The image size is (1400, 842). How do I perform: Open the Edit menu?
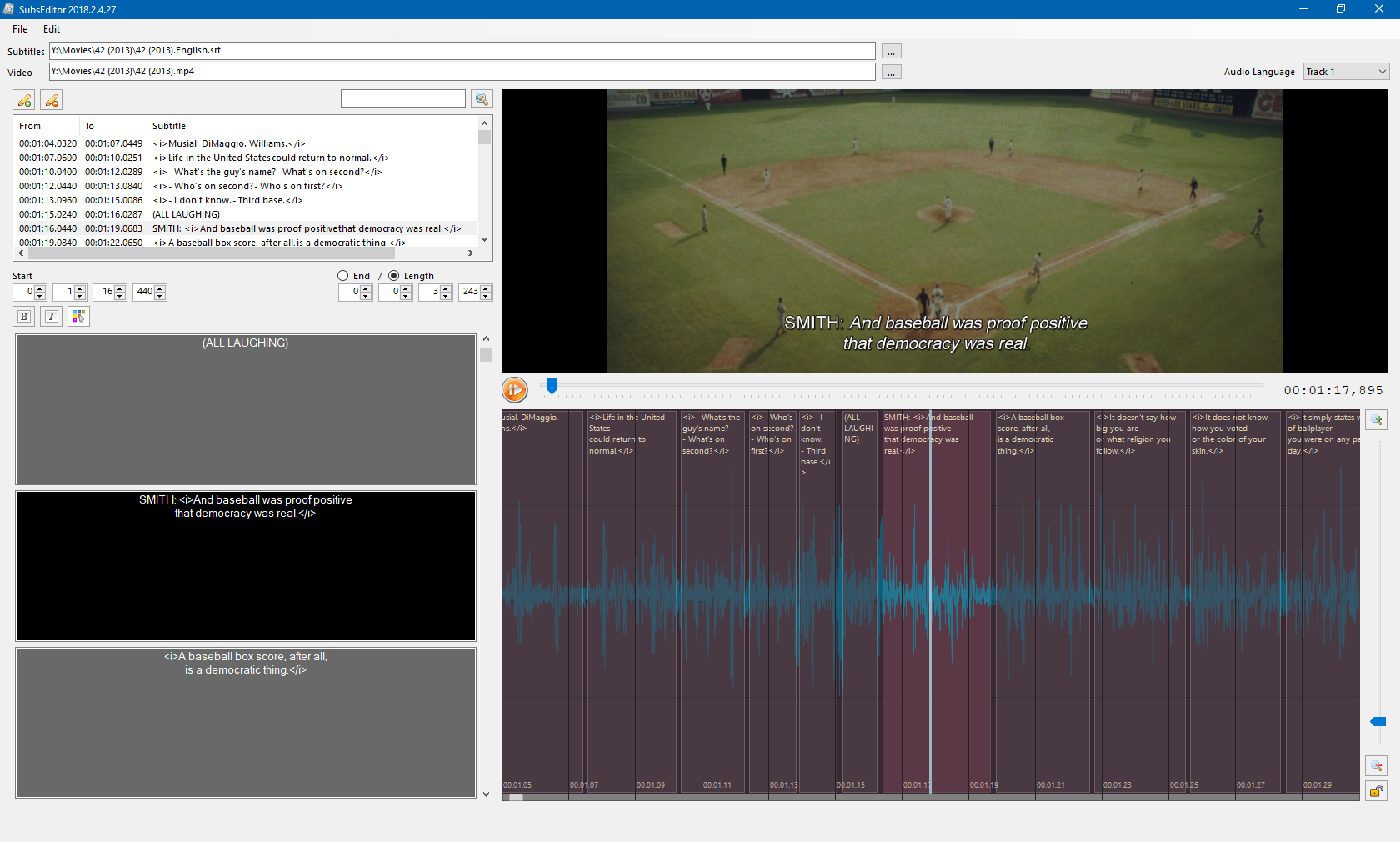coord(51,29)
